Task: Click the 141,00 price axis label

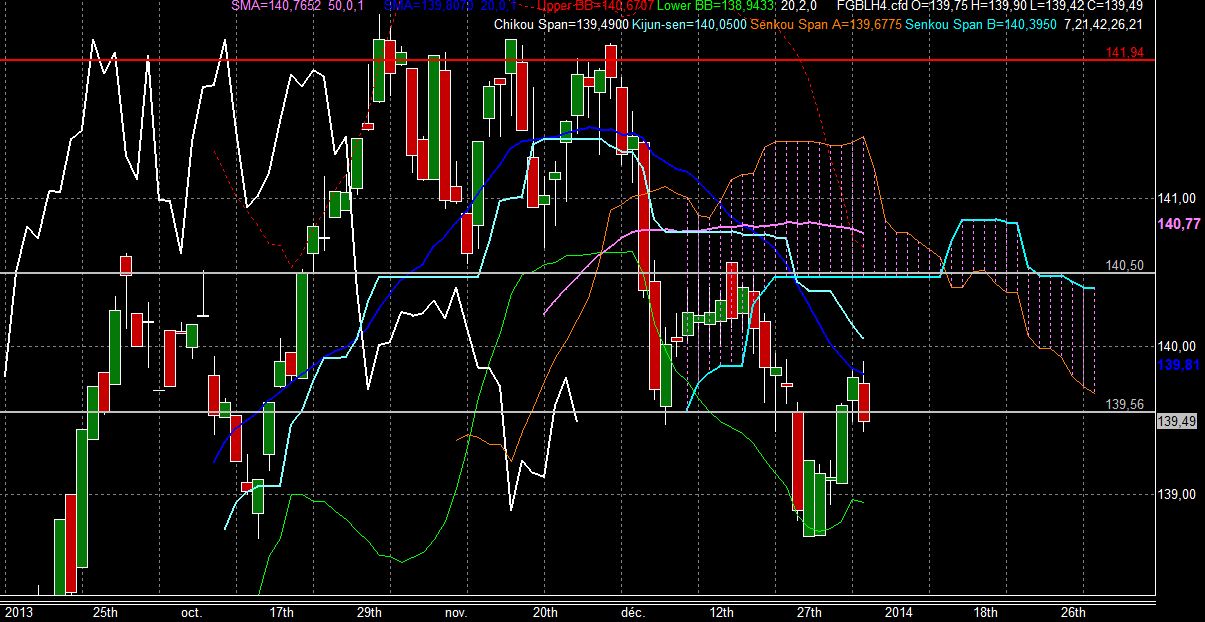Action: [x=1177, y=197]
